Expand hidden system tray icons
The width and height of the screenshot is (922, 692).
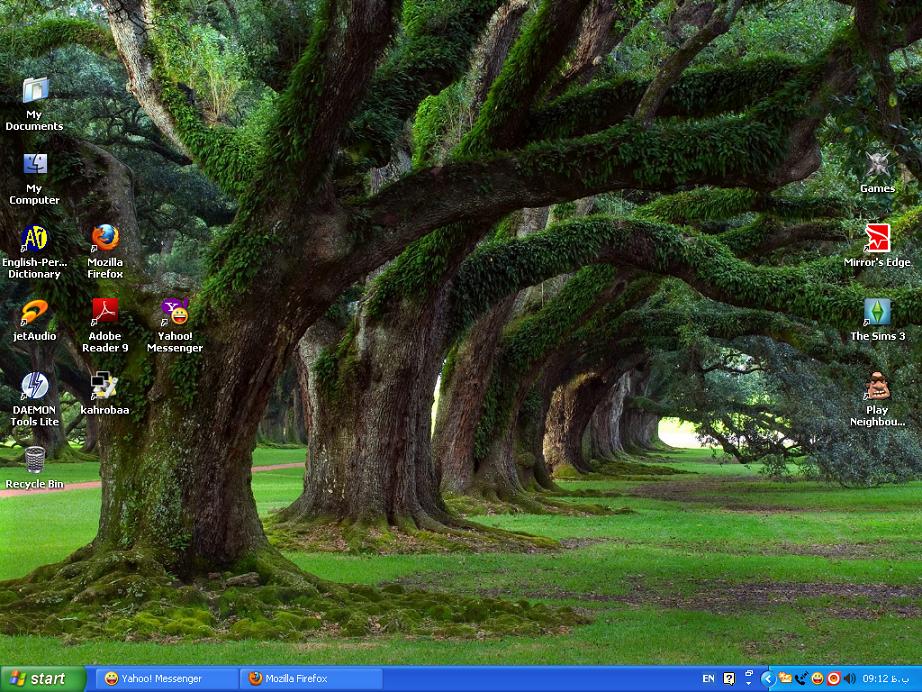[768, 679]
